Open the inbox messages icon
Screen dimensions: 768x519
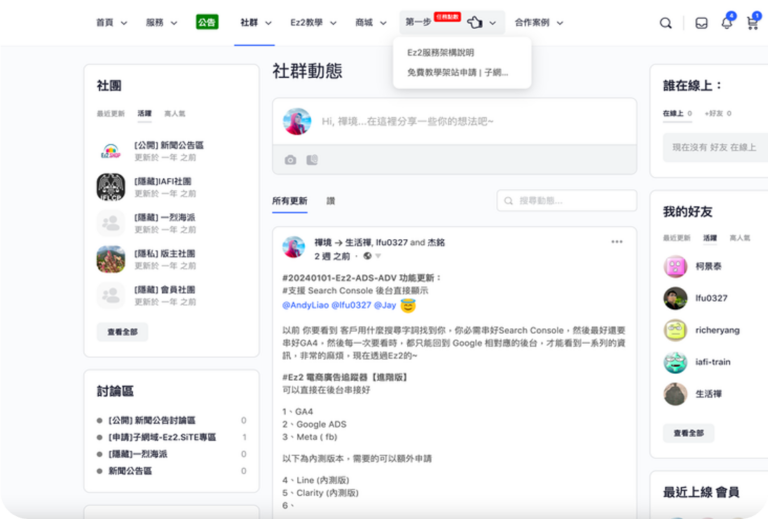coord(701,23)
